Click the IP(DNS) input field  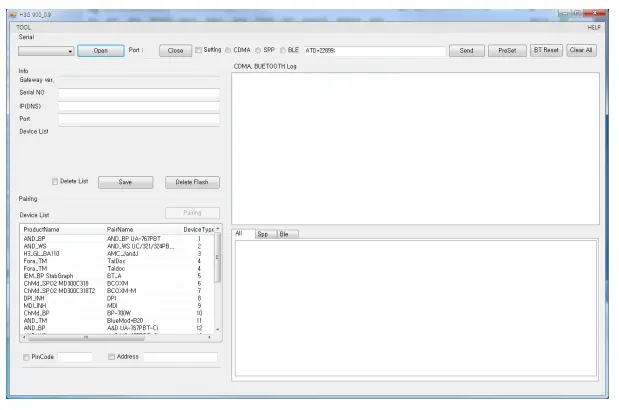tap(139, 106)
